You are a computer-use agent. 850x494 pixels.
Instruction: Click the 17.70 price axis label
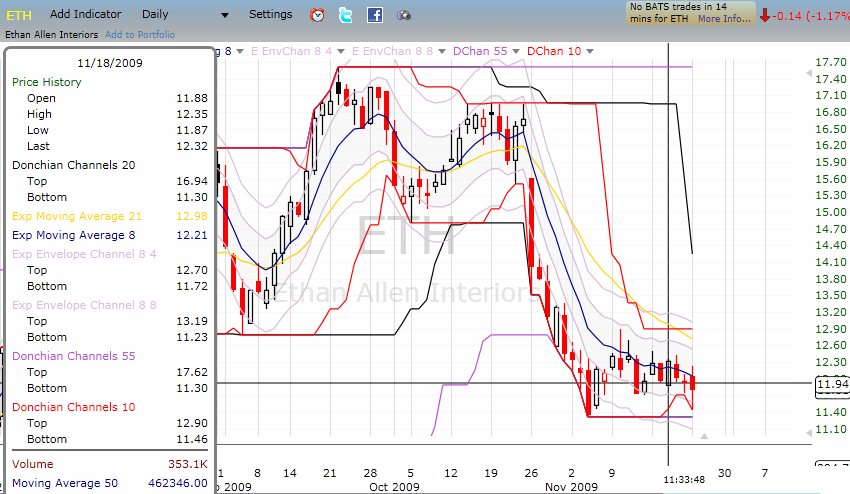coord(831,62)
